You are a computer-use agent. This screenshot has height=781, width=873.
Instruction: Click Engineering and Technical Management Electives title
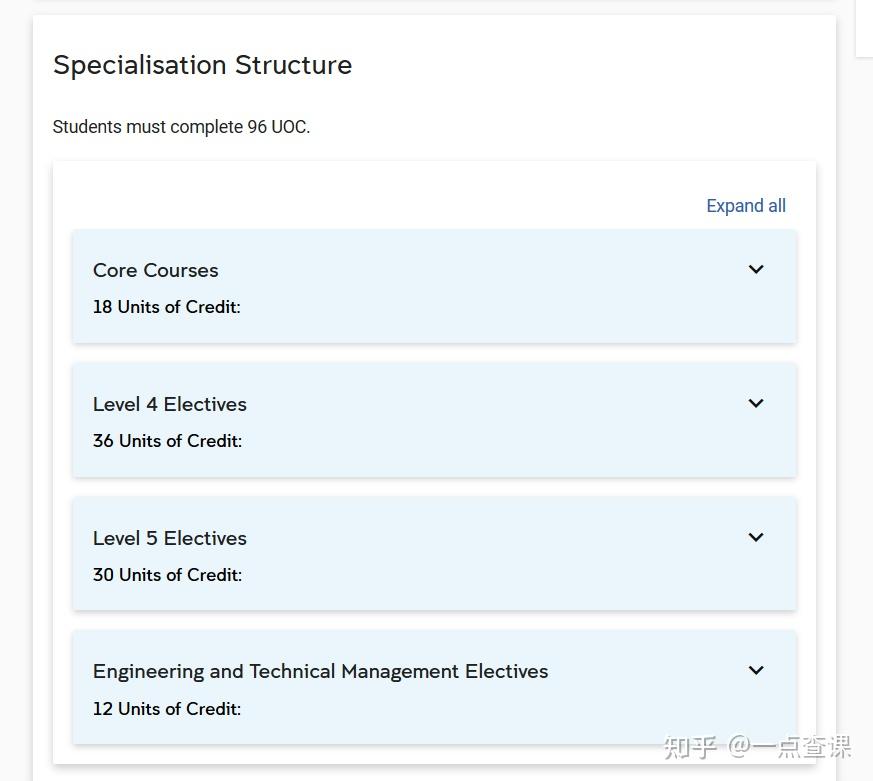coord(320,671)
